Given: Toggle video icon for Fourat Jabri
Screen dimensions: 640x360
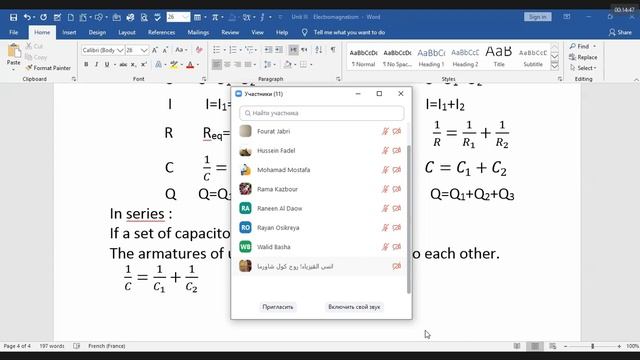Looking at the screenshot, I should (397, 131).
